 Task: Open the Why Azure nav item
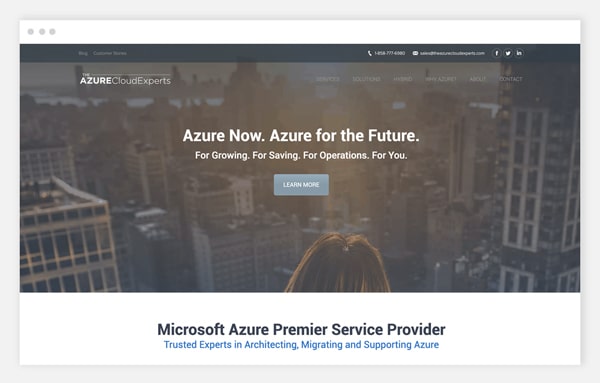click(x=441, y=79)
